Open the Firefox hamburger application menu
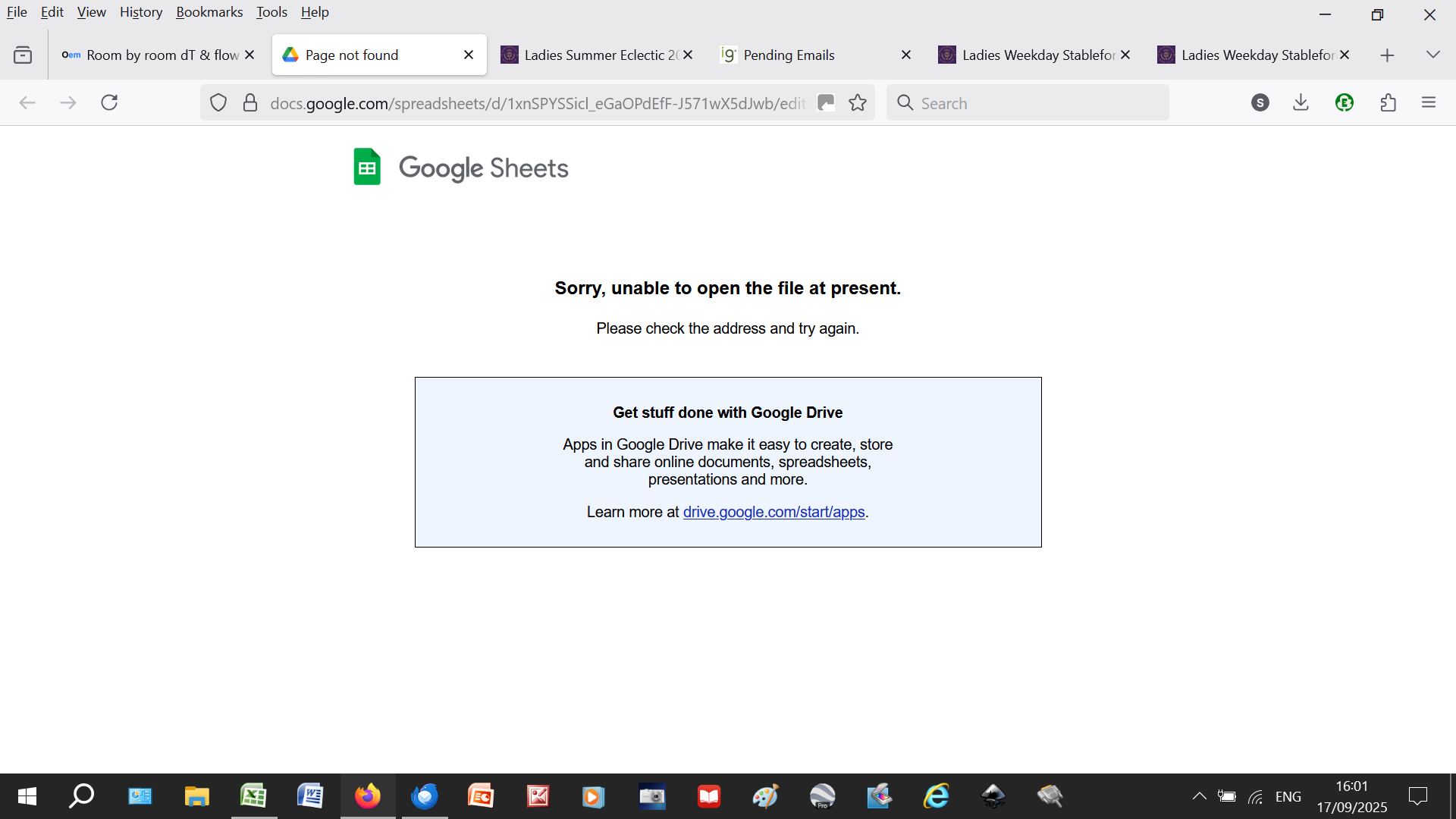 point(1429,103)
